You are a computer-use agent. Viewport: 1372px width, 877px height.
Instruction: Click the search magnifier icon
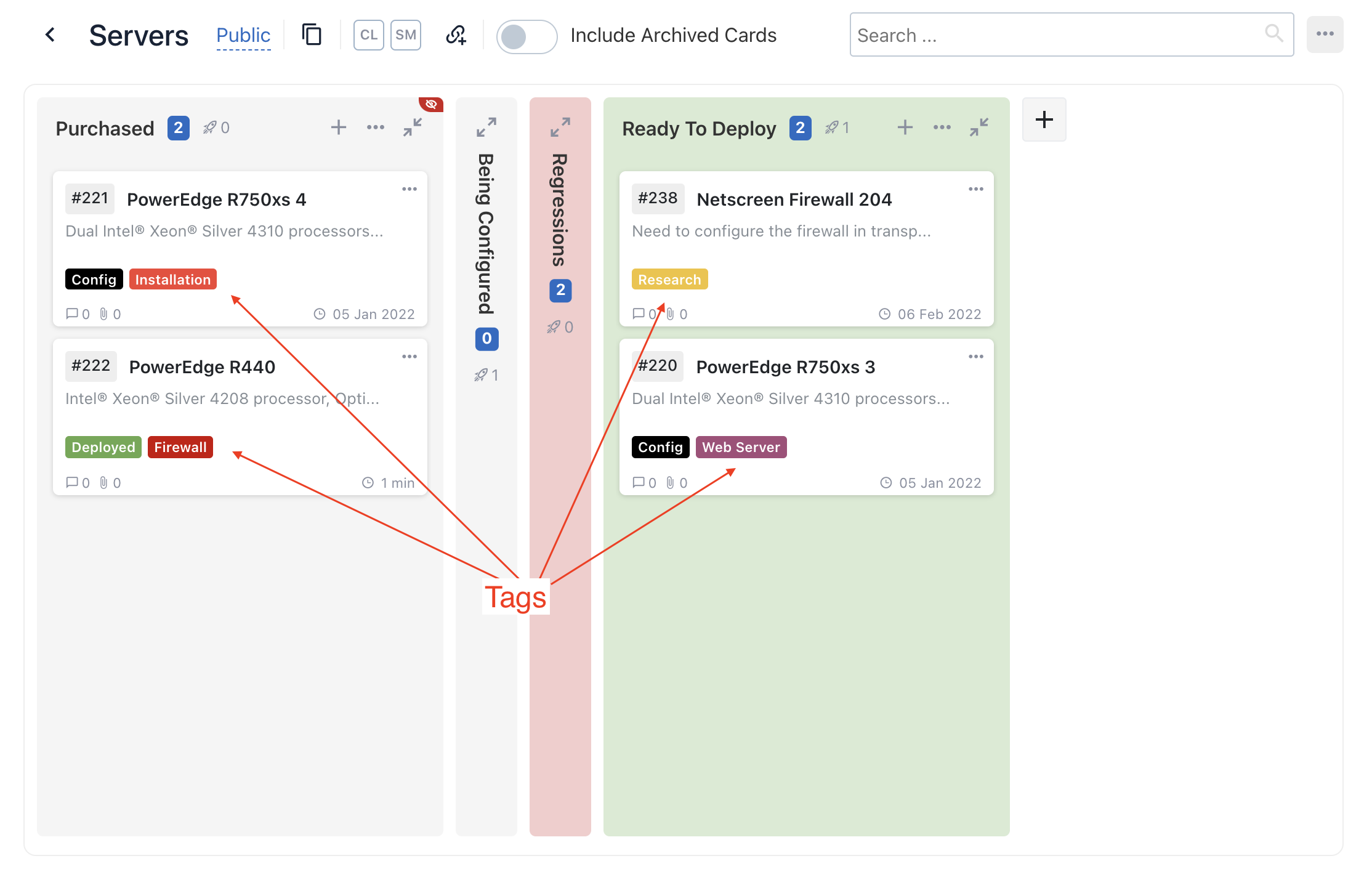(1273, 33)
